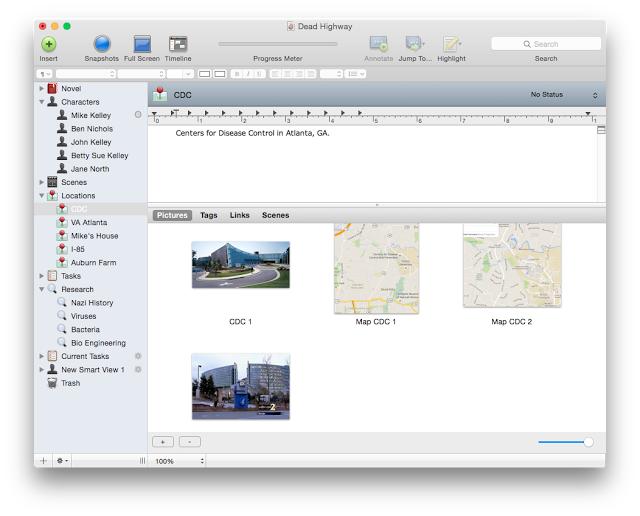Toggle bold text formatting
640x516 pixels.
(x=237, y=74)
